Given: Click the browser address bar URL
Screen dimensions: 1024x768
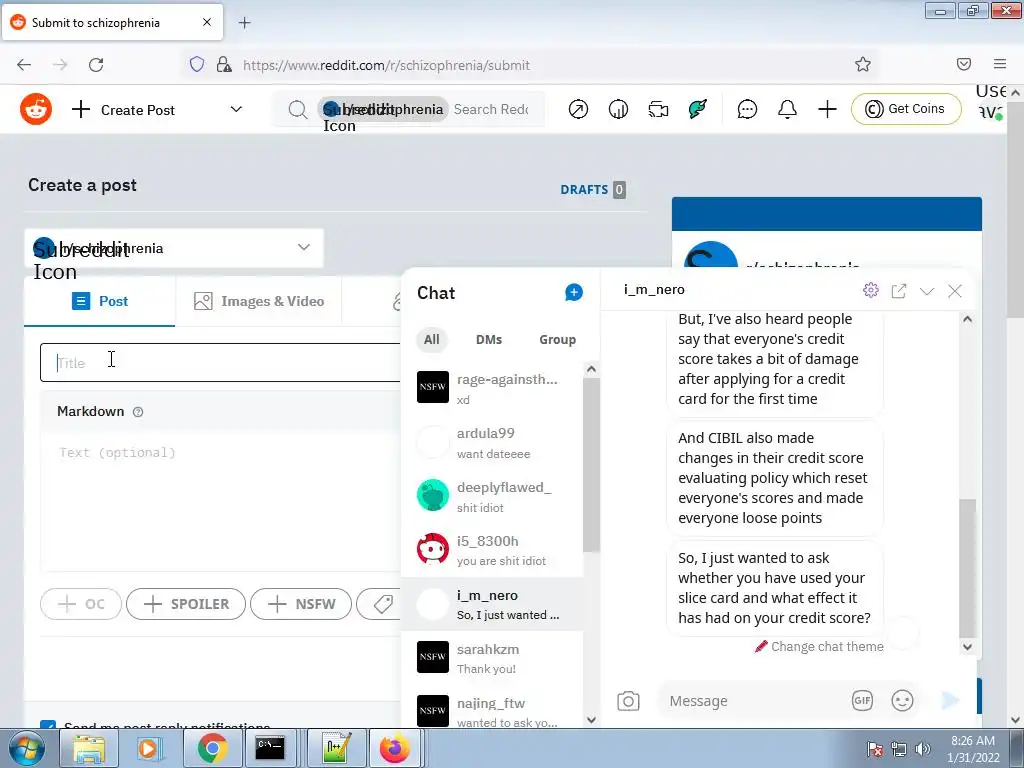Looking at the screenshot, I should coord(386,65).
